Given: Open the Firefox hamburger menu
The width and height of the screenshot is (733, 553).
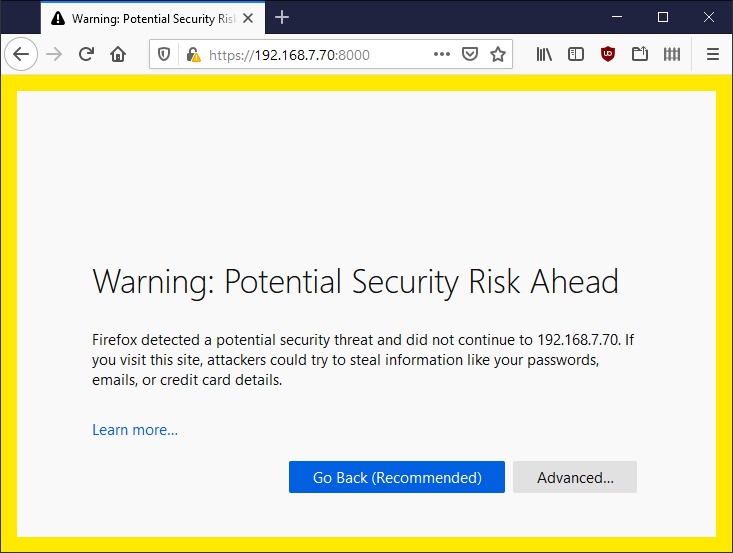Looking at the screenshot, I should coord(712,55).
